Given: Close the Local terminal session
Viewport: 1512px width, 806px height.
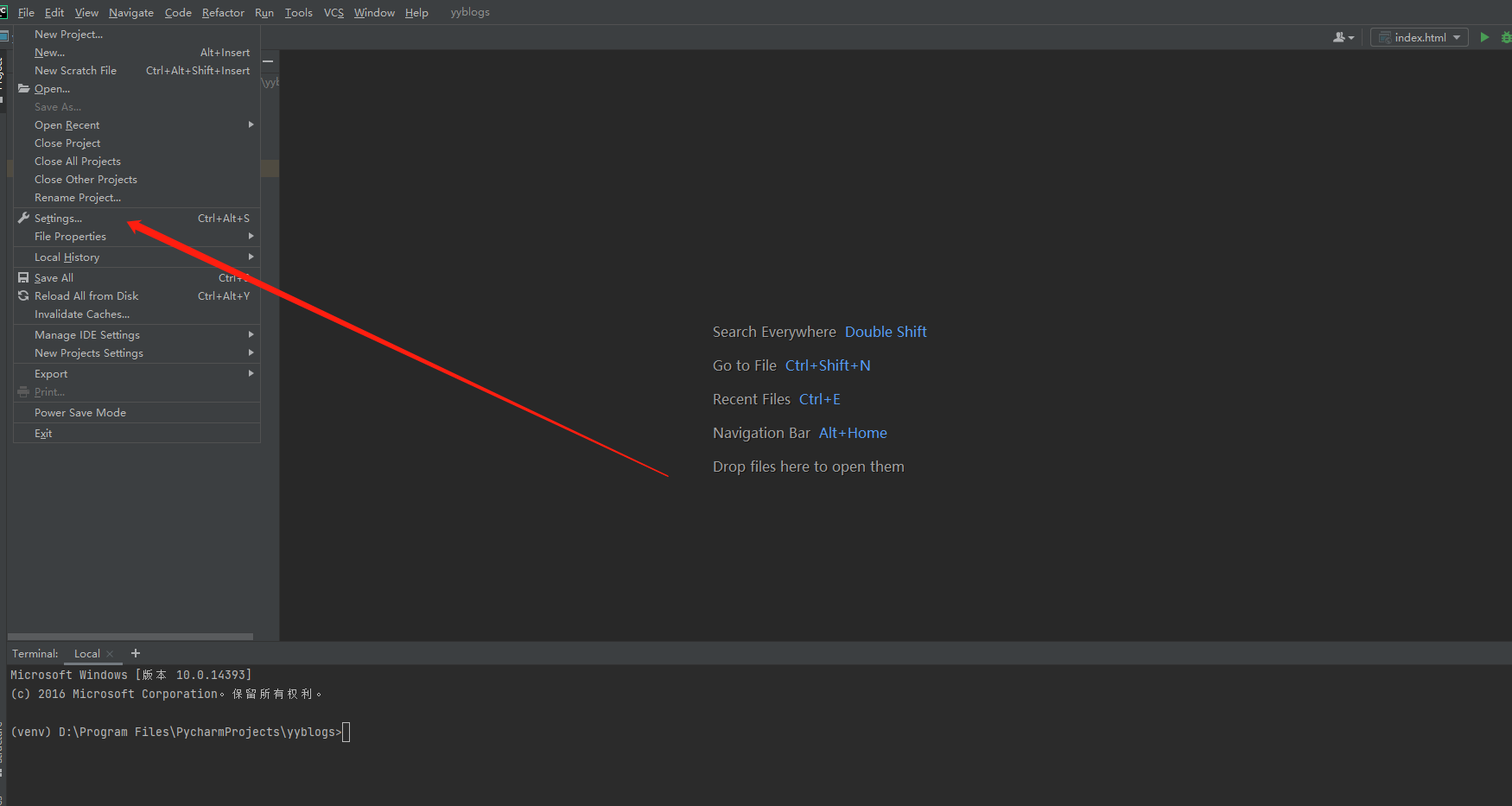Looking at the screenshot, I should click(110, 654).
